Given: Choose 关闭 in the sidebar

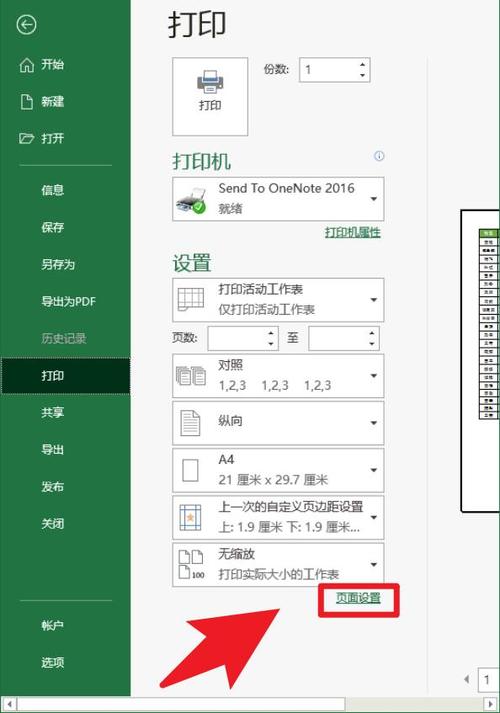Looking at the screenshot, I should 52,524.
